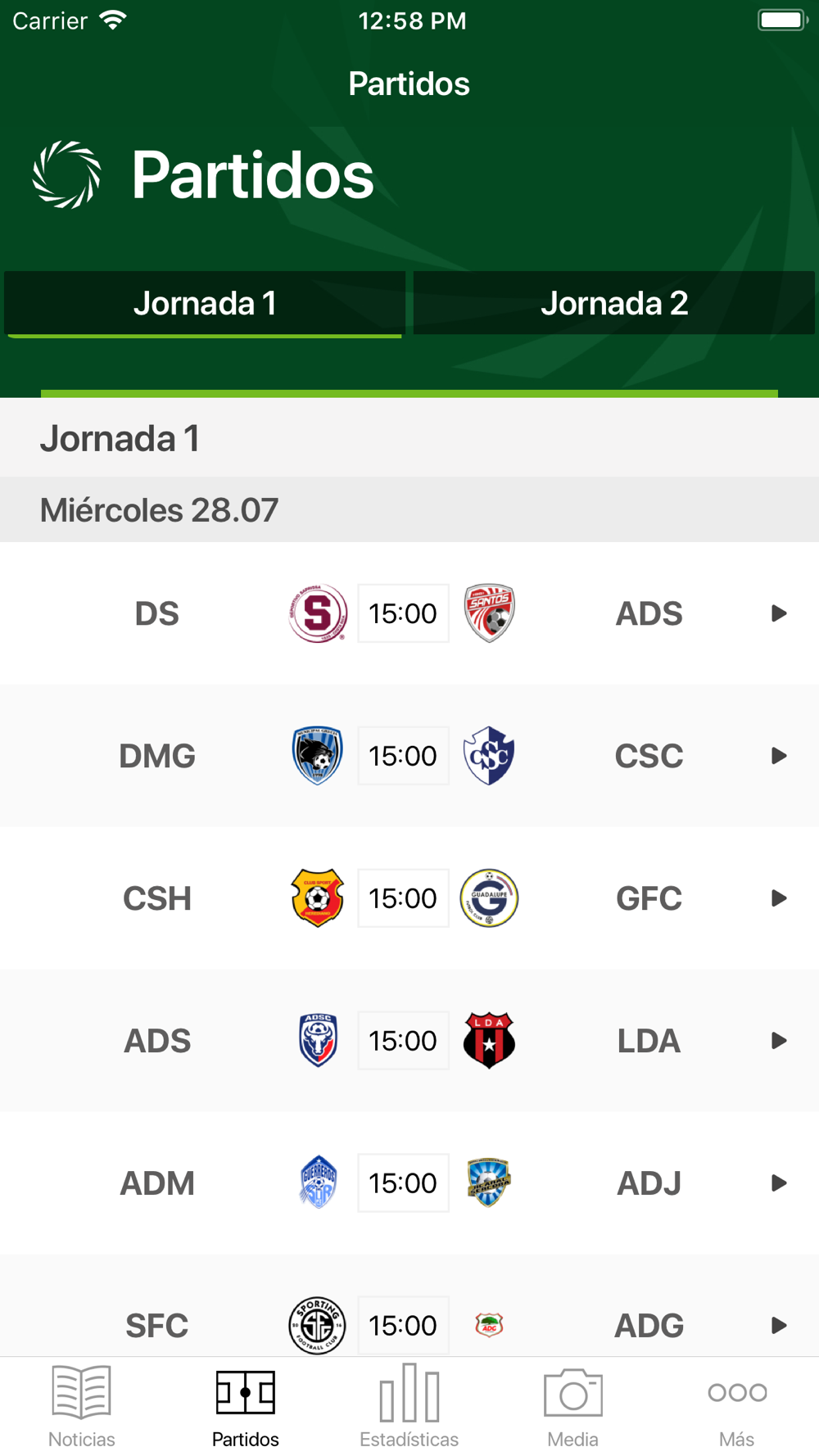The width and height of the screenshot is (819, 1456).
Task: Expand DMG vs CSC match arrow
Action: pos(779,756)
